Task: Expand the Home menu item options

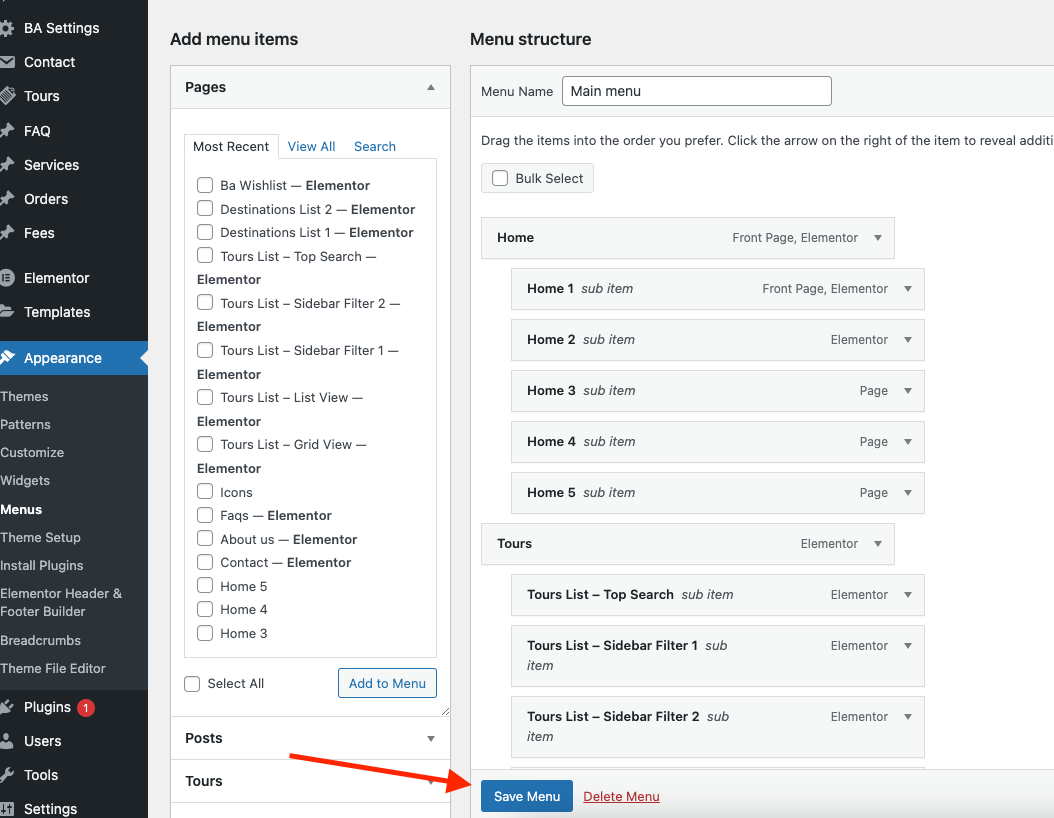Action: click(x=877, y=238)
